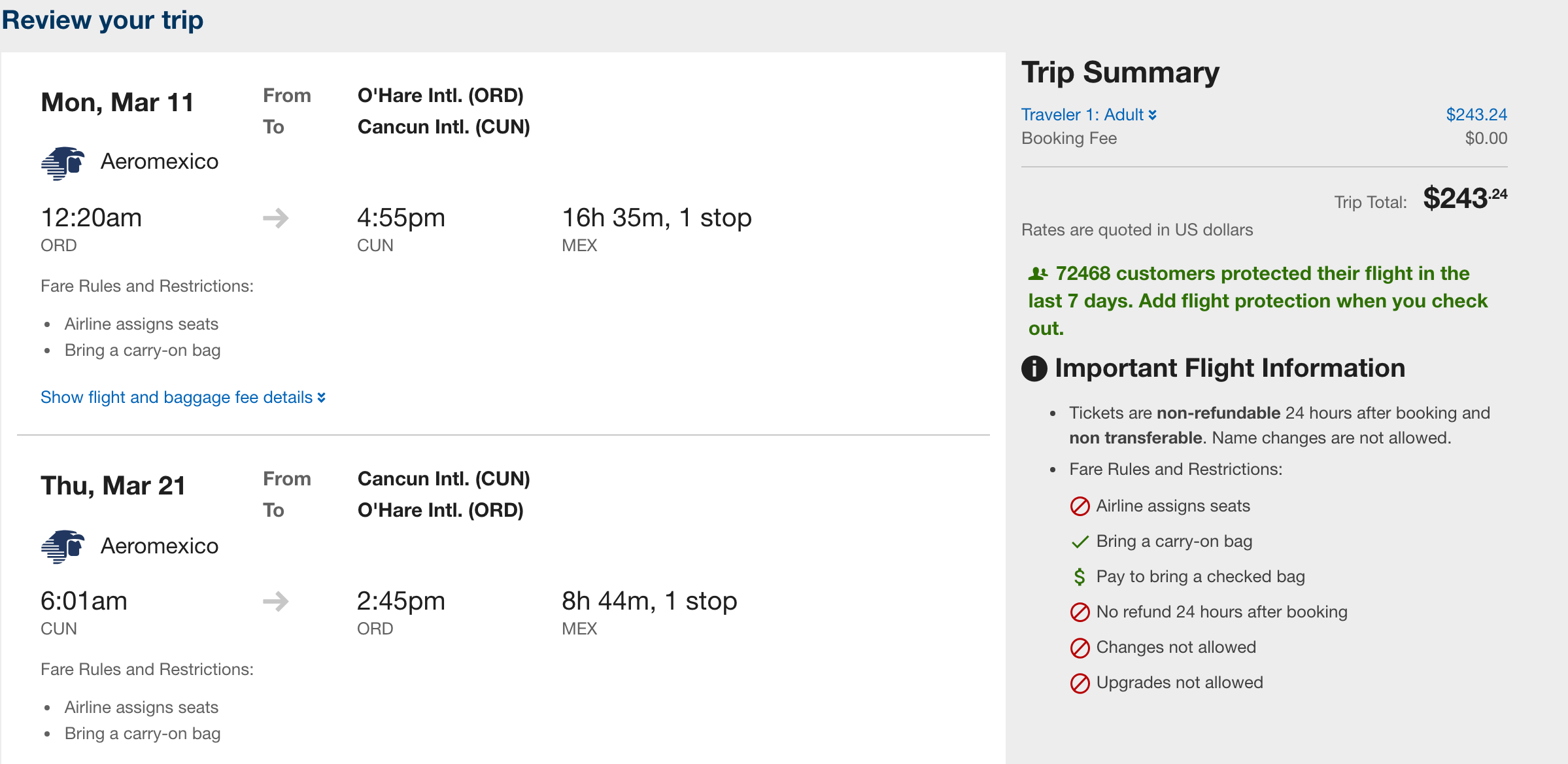
Task: Click the customers icon next to flight protection notice
Action: coord(1038,273)
